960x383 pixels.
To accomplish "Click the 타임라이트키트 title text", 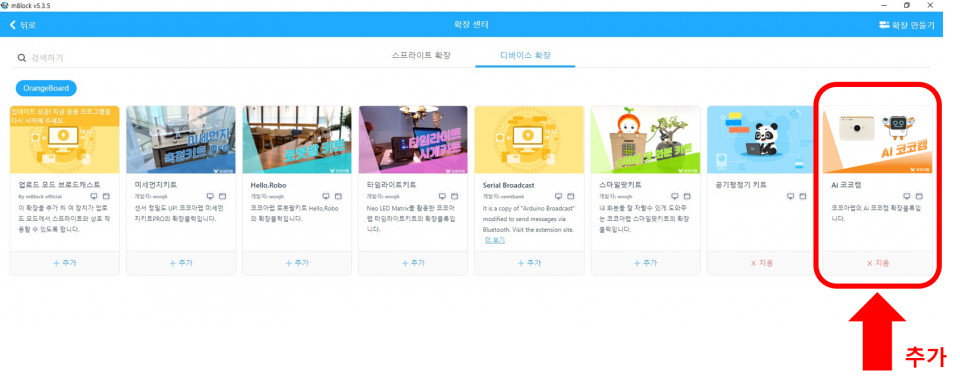I will pos(392,184).
